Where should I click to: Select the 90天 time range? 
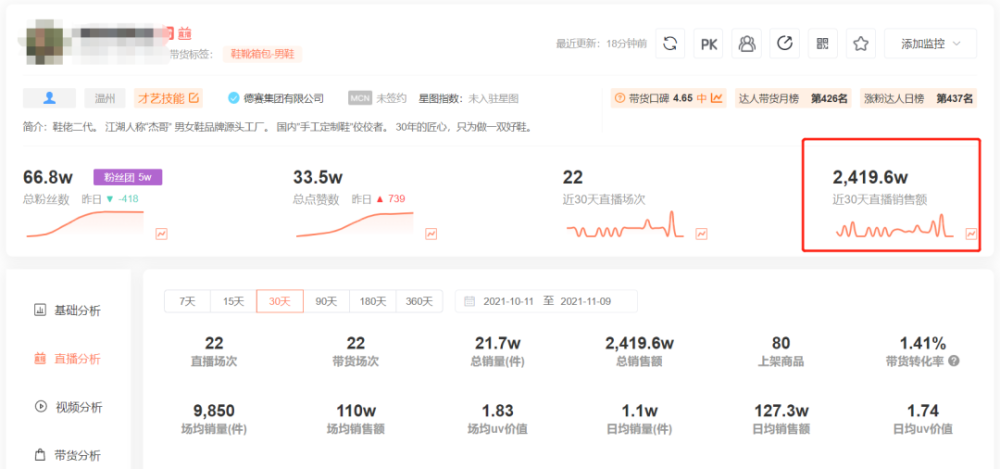pos(327,301)
